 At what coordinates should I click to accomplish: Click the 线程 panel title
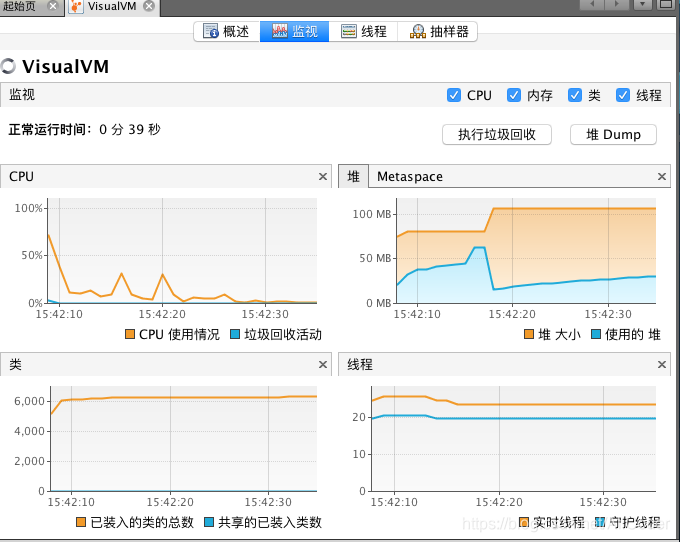(x=360, y=365)
